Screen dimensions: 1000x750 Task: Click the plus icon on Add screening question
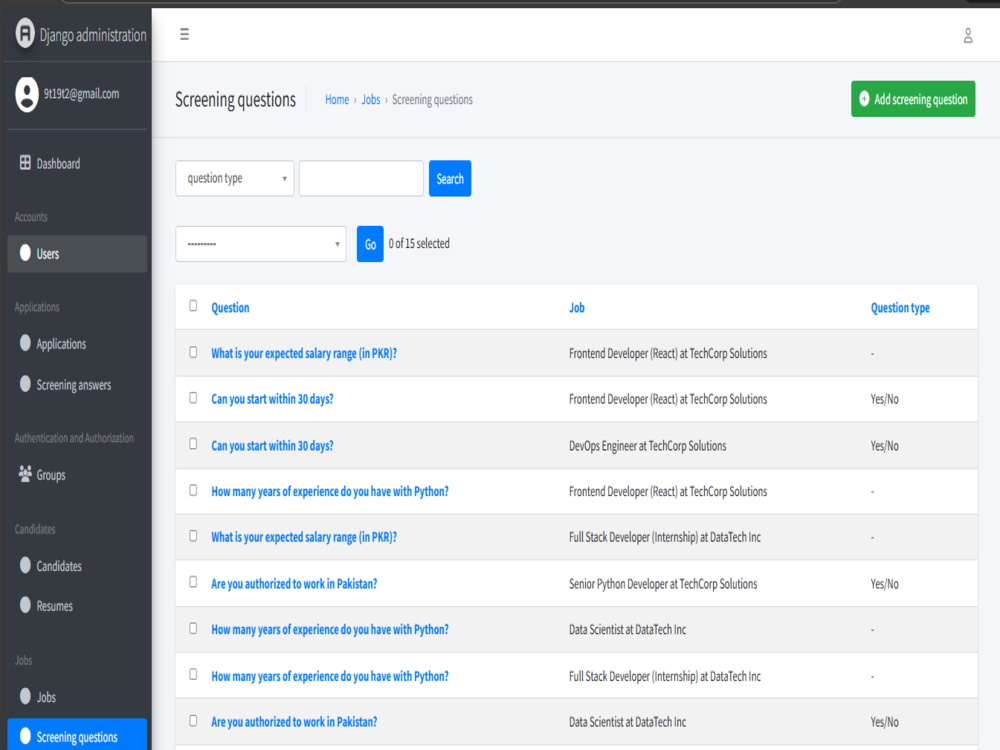[x=864, y=99]
